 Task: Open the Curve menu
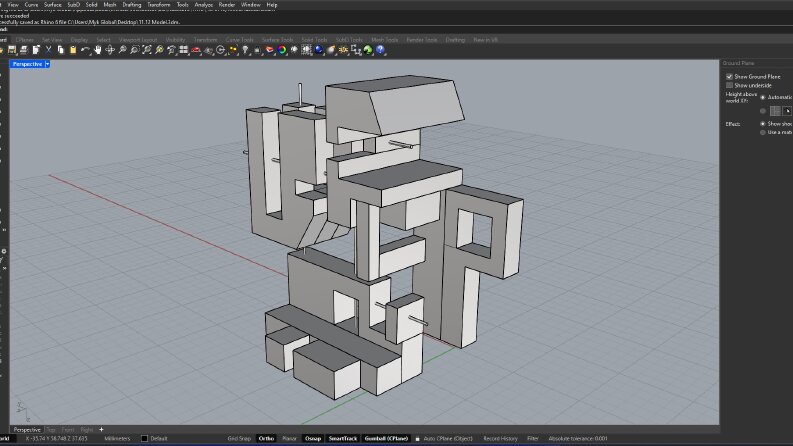pos(31,5)
